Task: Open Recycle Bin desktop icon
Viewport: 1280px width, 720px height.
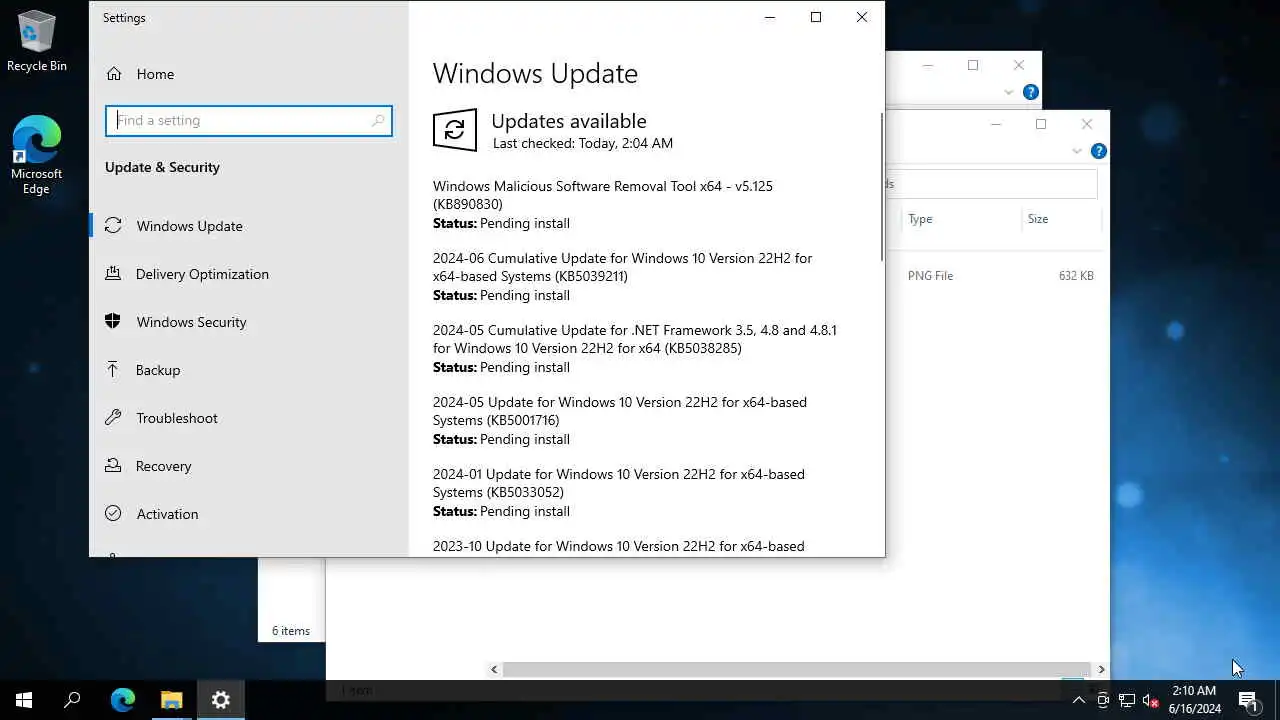Action: (x=37, y=41)
